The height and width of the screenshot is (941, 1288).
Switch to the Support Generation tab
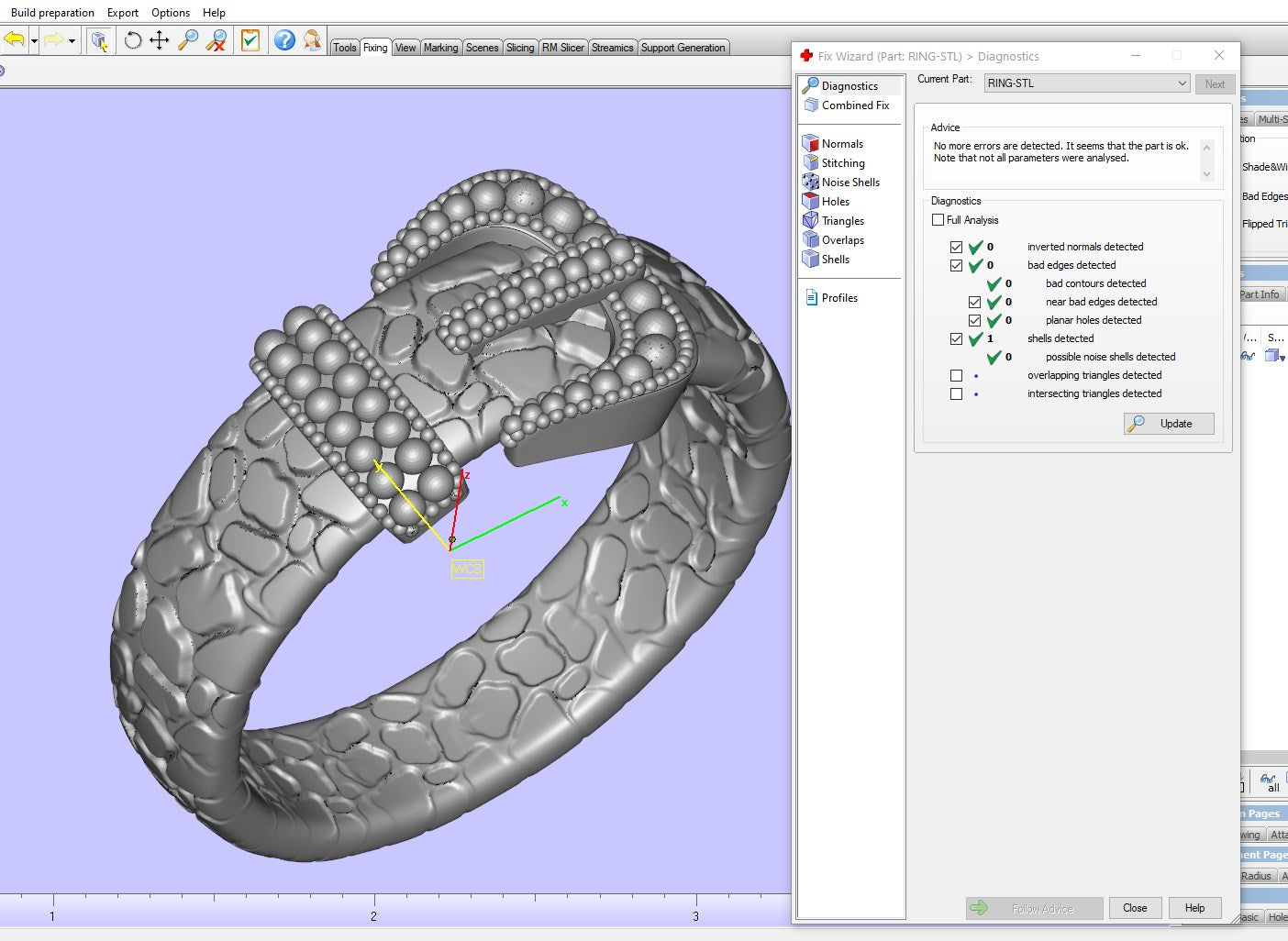(x=683, y=48)
